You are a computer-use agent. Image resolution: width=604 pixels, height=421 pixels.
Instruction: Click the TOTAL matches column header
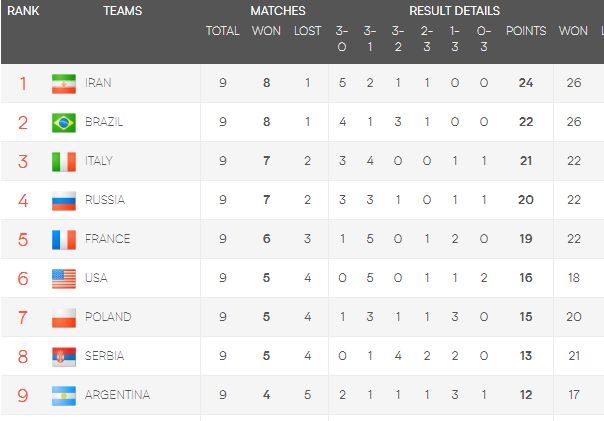pos(222,31)
